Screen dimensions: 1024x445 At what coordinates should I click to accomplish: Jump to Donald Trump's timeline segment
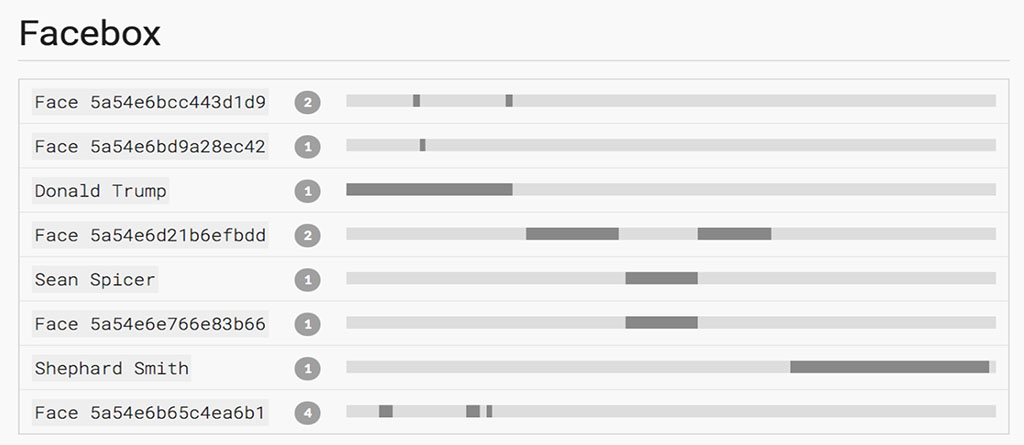coord(429,190)
